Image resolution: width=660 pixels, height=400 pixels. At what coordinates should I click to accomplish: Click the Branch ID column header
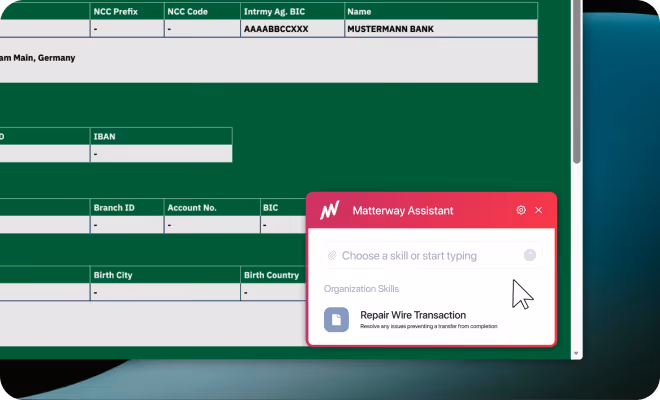(x=127, y=208)
